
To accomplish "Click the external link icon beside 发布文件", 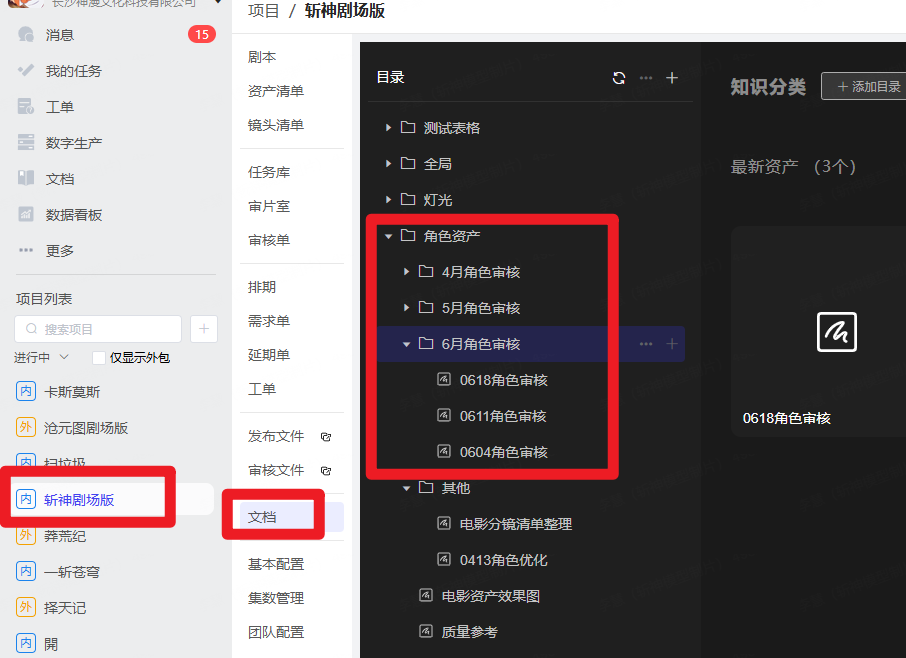I will [x=326, y=437].
